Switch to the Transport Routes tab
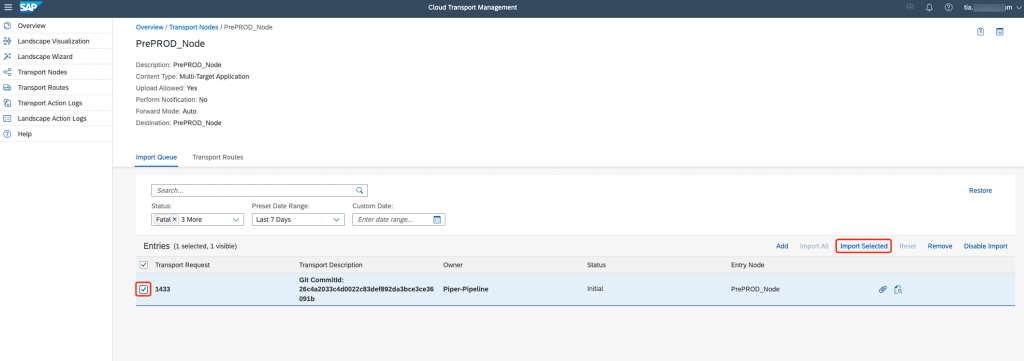1024x361 pixels. pos(217,157)
